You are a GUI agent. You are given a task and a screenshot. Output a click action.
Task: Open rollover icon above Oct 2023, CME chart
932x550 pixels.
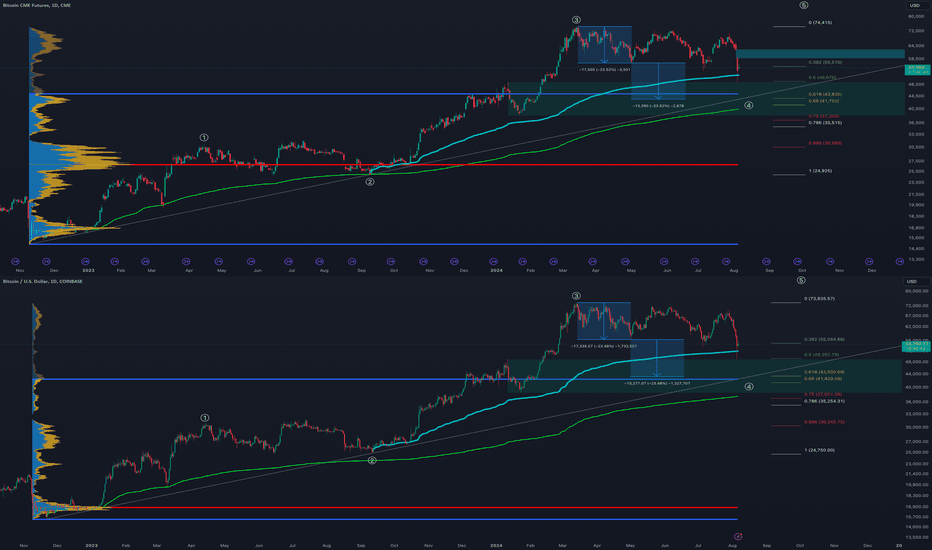pyautogui.click(x=390, y=261)
